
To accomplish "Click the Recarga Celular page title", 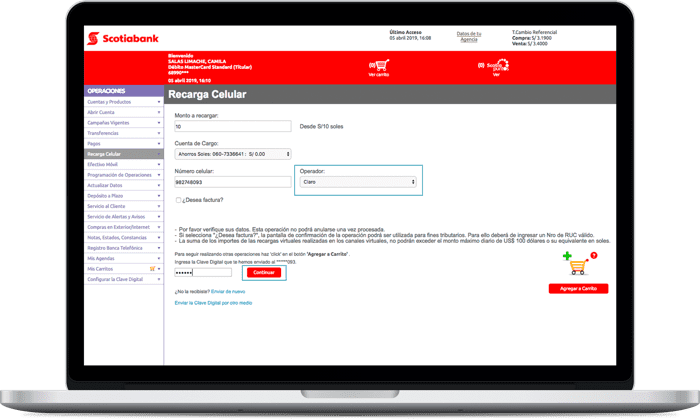I will point(207,94).
